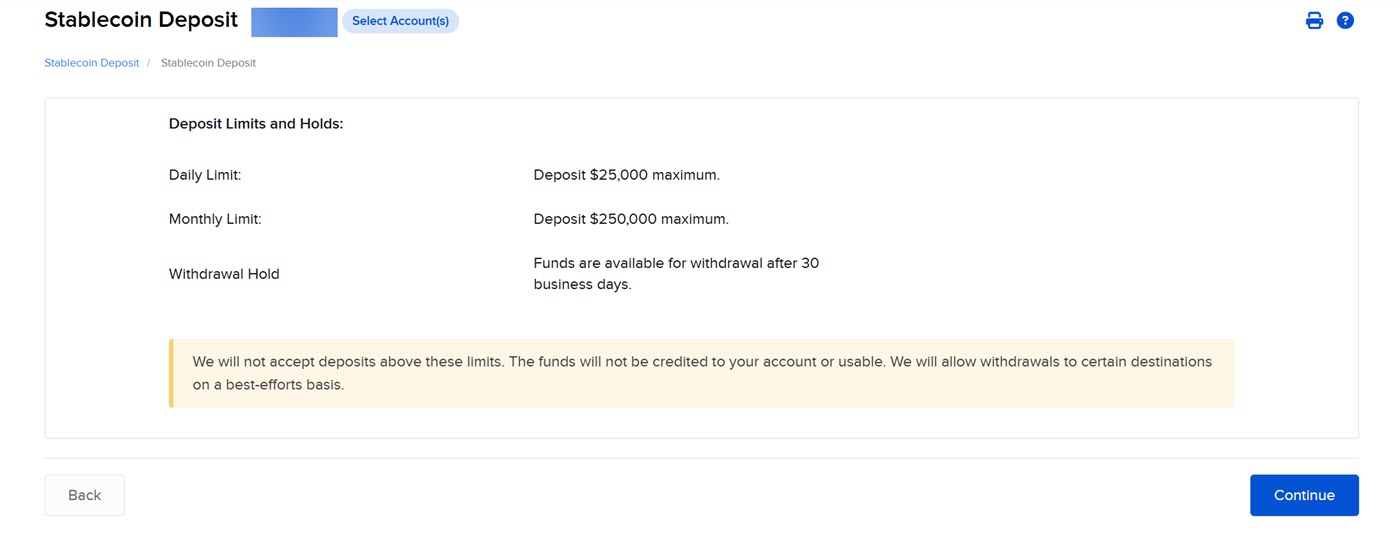
Task: Click the Deposit Limits and Holds heading
Action: coord(256,124)
